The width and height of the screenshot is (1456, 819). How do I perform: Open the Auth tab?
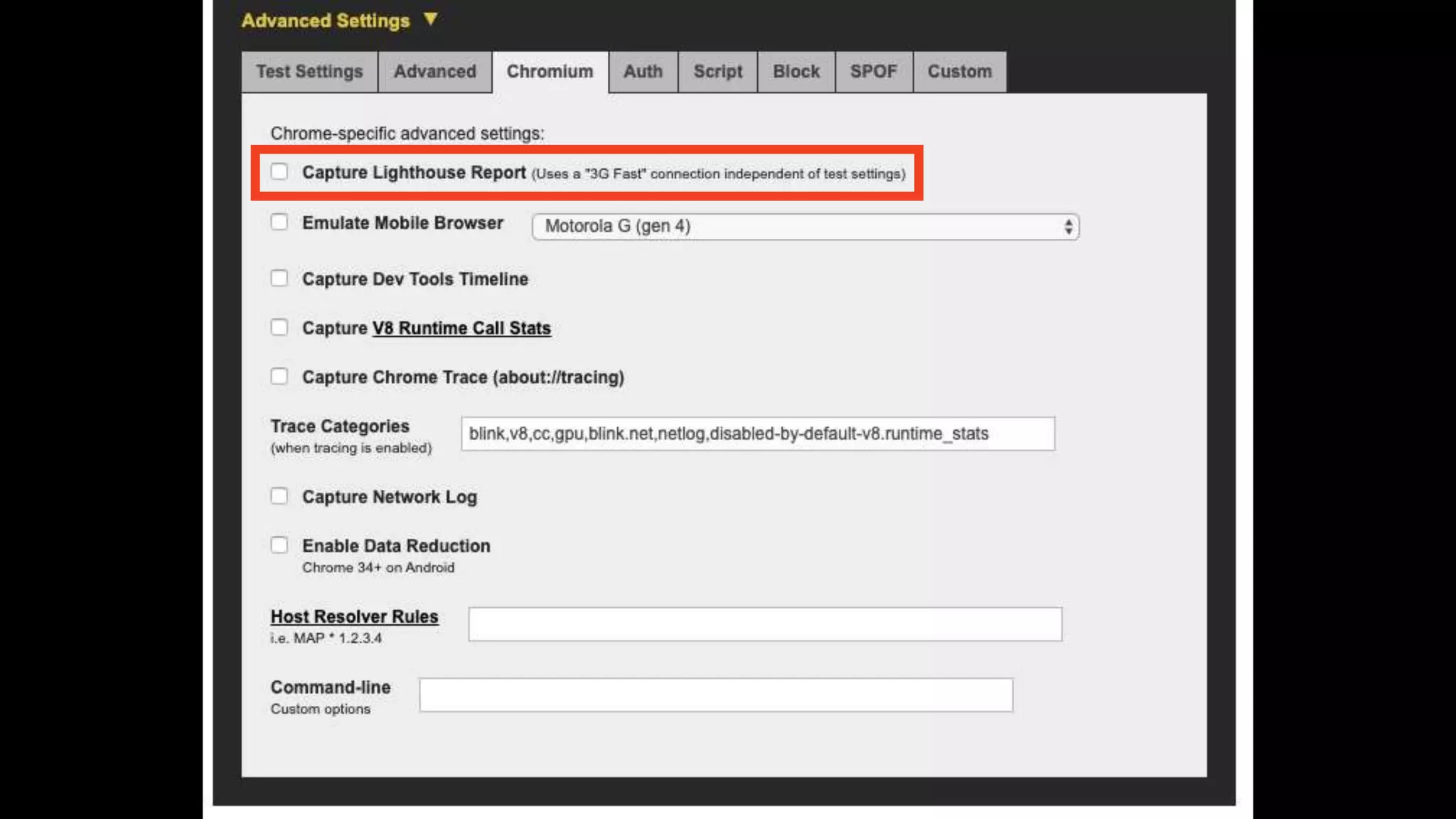point(643,72)
